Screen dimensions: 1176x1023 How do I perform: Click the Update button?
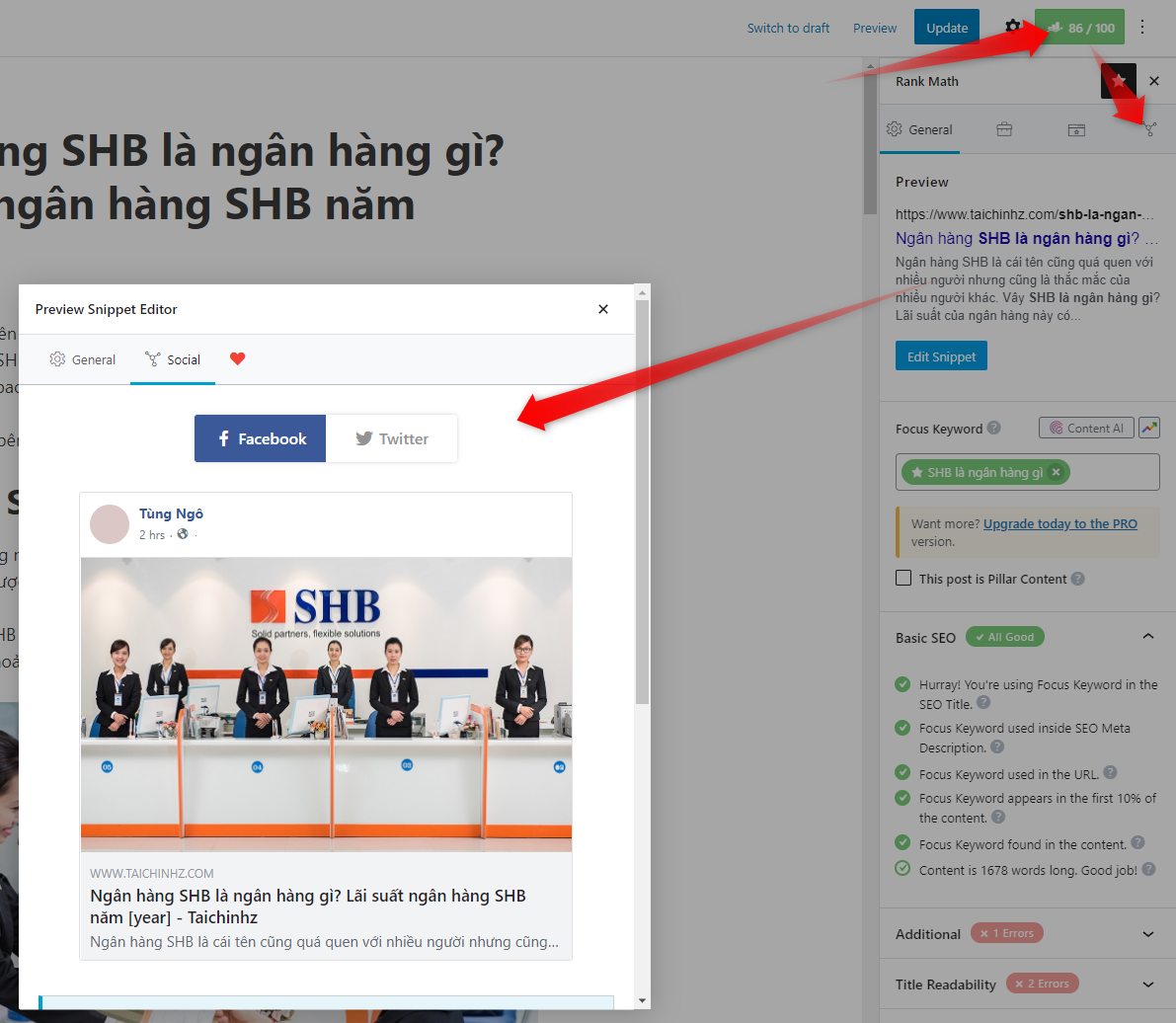[947, 27]
